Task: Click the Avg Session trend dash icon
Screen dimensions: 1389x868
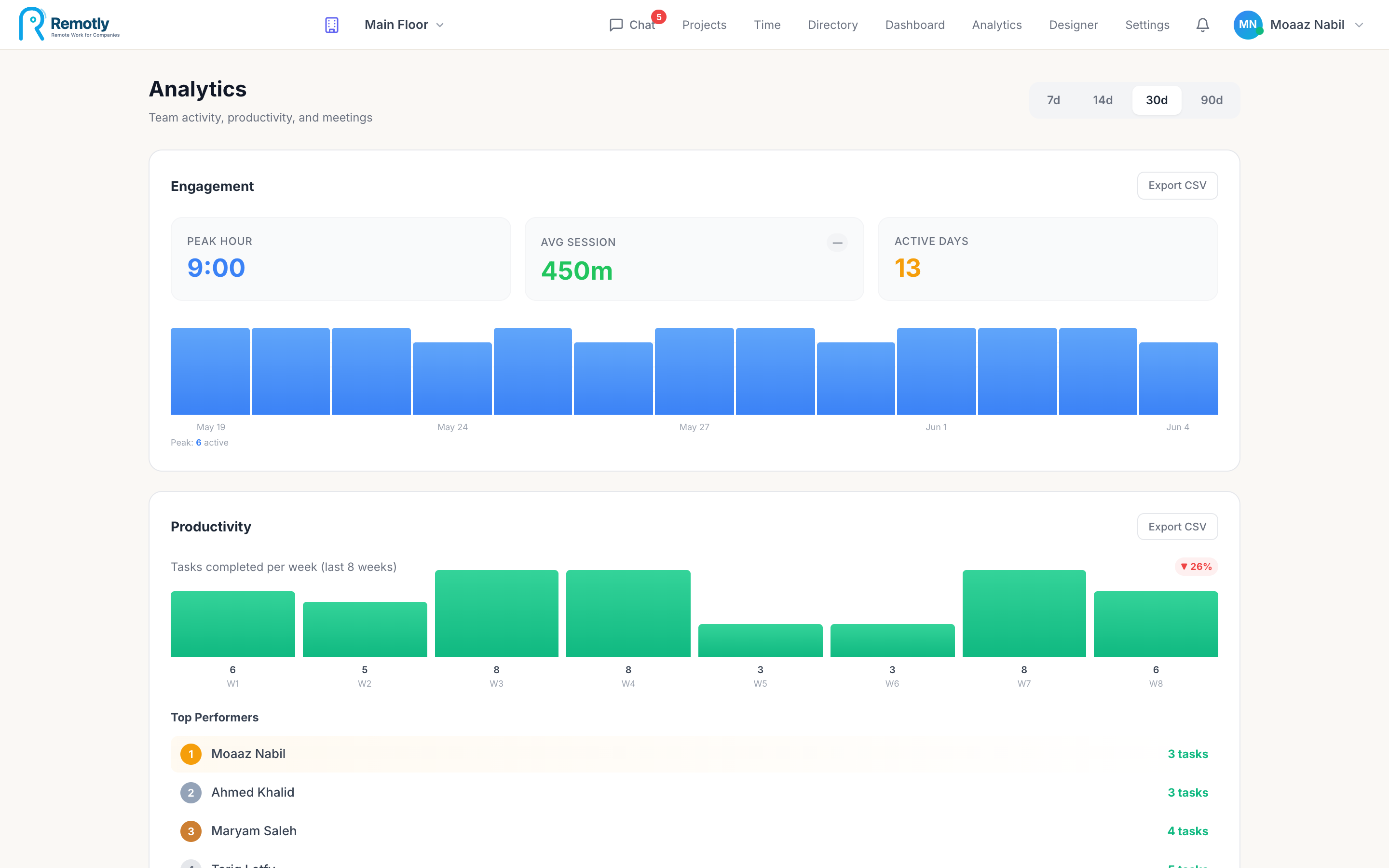Action: (837, 243)
